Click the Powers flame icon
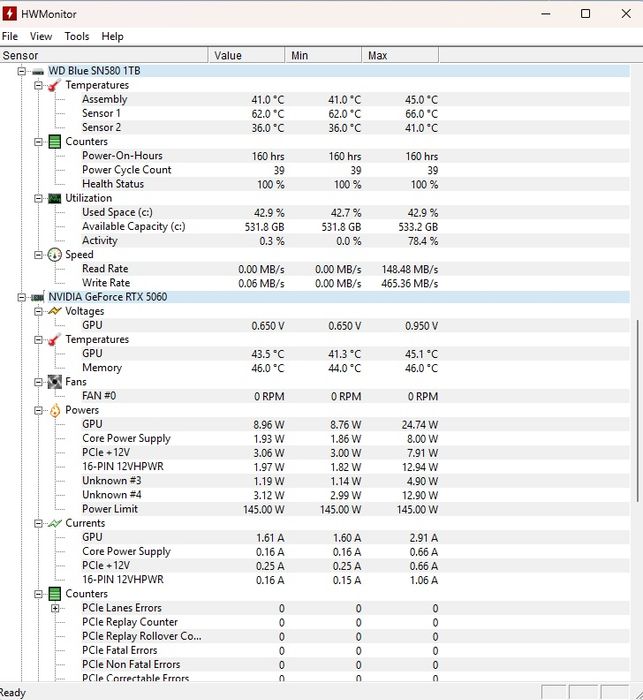The width and height of the screenshot is (643, 700). tap(54, 410)
